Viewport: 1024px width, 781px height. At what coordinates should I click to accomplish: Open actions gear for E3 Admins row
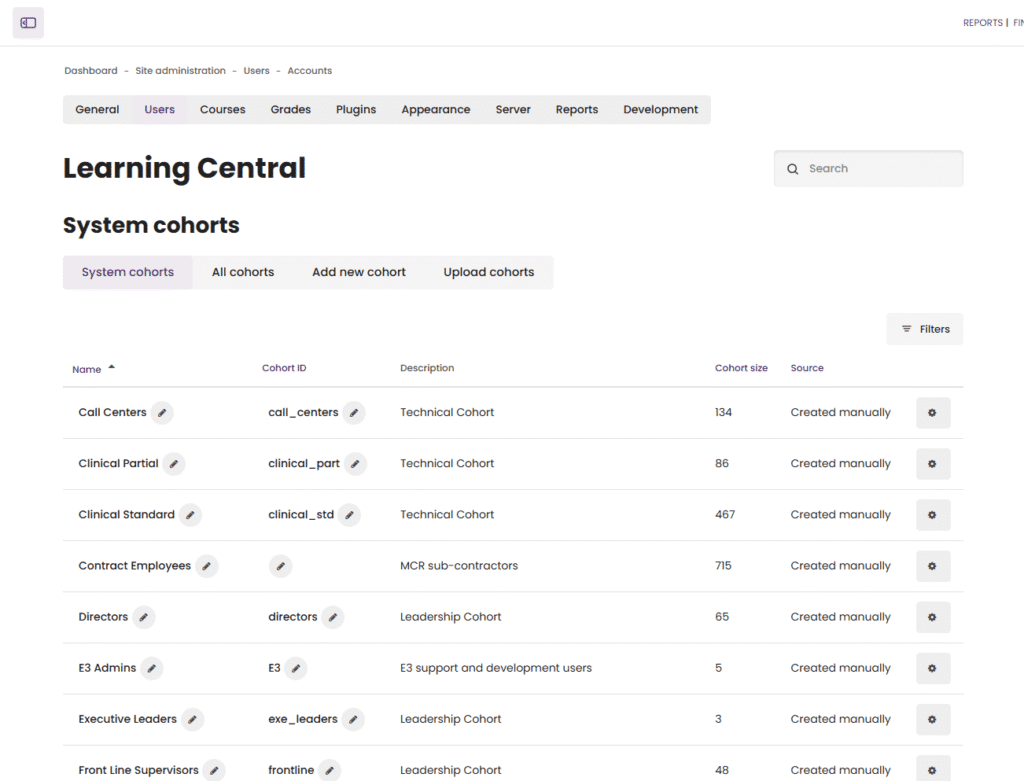coord(932,668)
